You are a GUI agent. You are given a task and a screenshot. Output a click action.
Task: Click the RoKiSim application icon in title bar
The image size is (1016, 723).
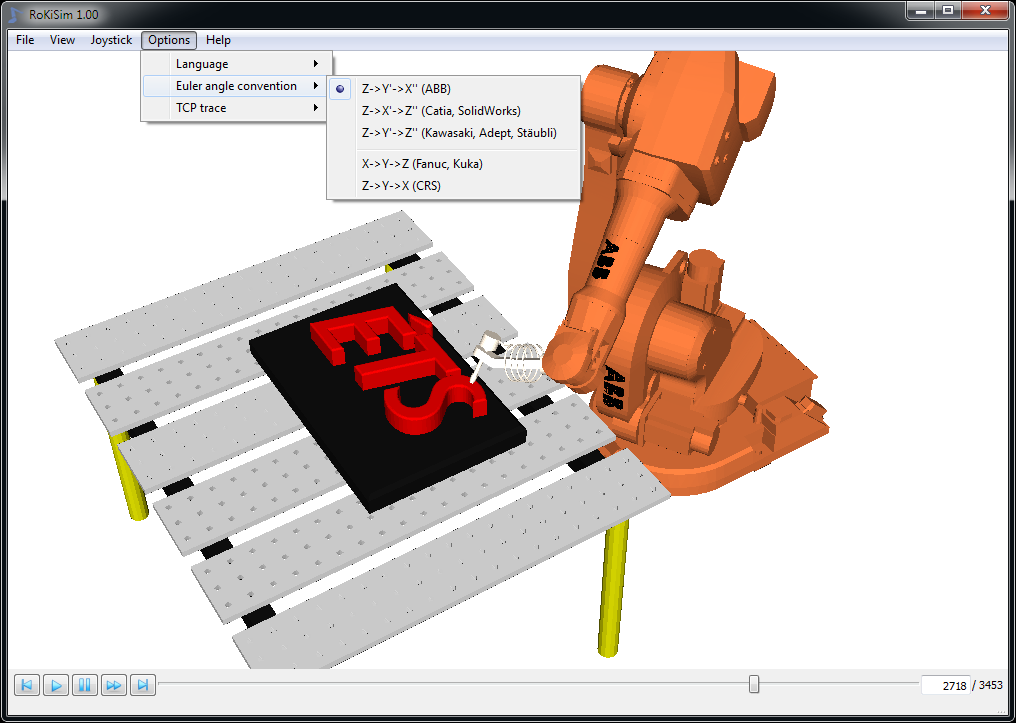tap(15, 14)
